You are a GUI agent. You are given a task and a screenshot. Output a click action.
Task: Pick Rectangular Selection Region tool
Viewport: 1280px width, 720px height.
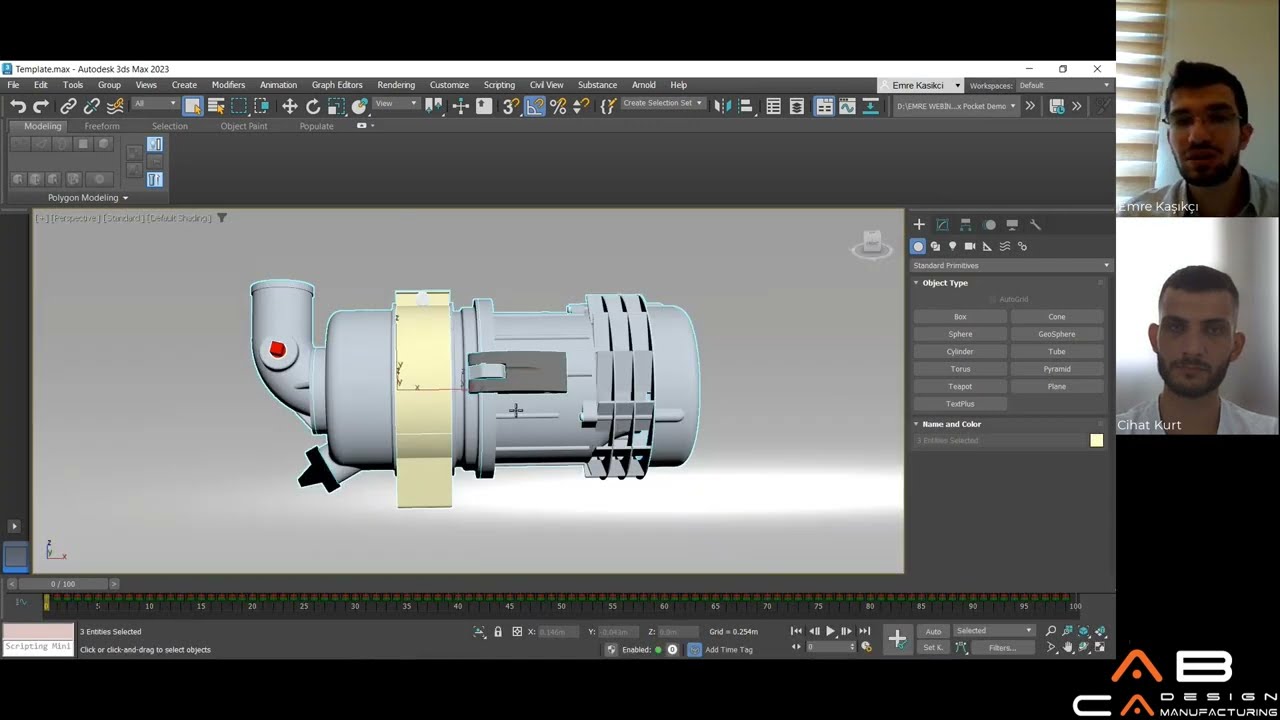[239, 106]
